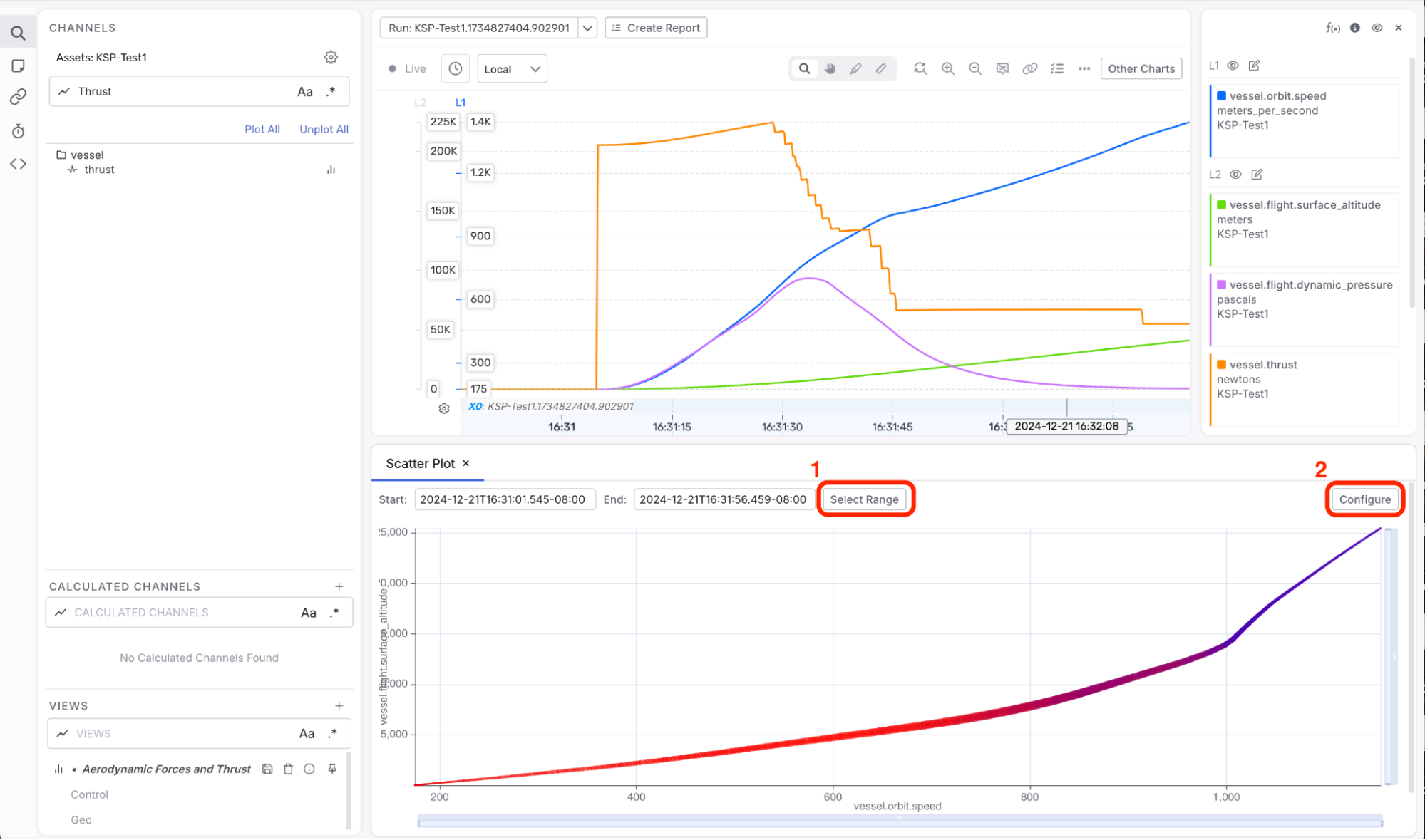The width and height of the screenshot is (1425, 840).
Task: Click the zoom out magnifier icon
Action: point(974,68)
